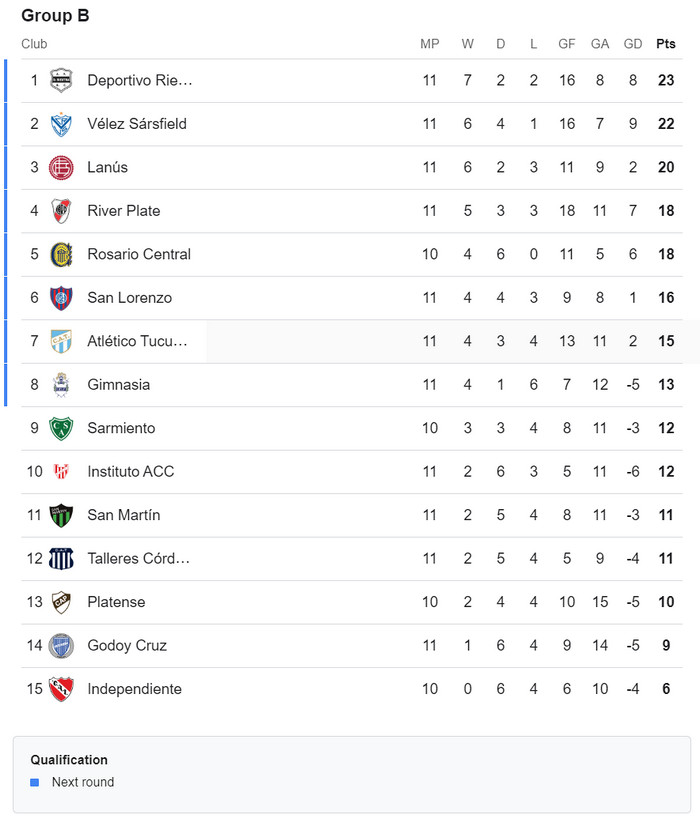This screenshot has width=700, height=819.
Task: Open the Instituto ACC team link
Action: click(130, 471)
